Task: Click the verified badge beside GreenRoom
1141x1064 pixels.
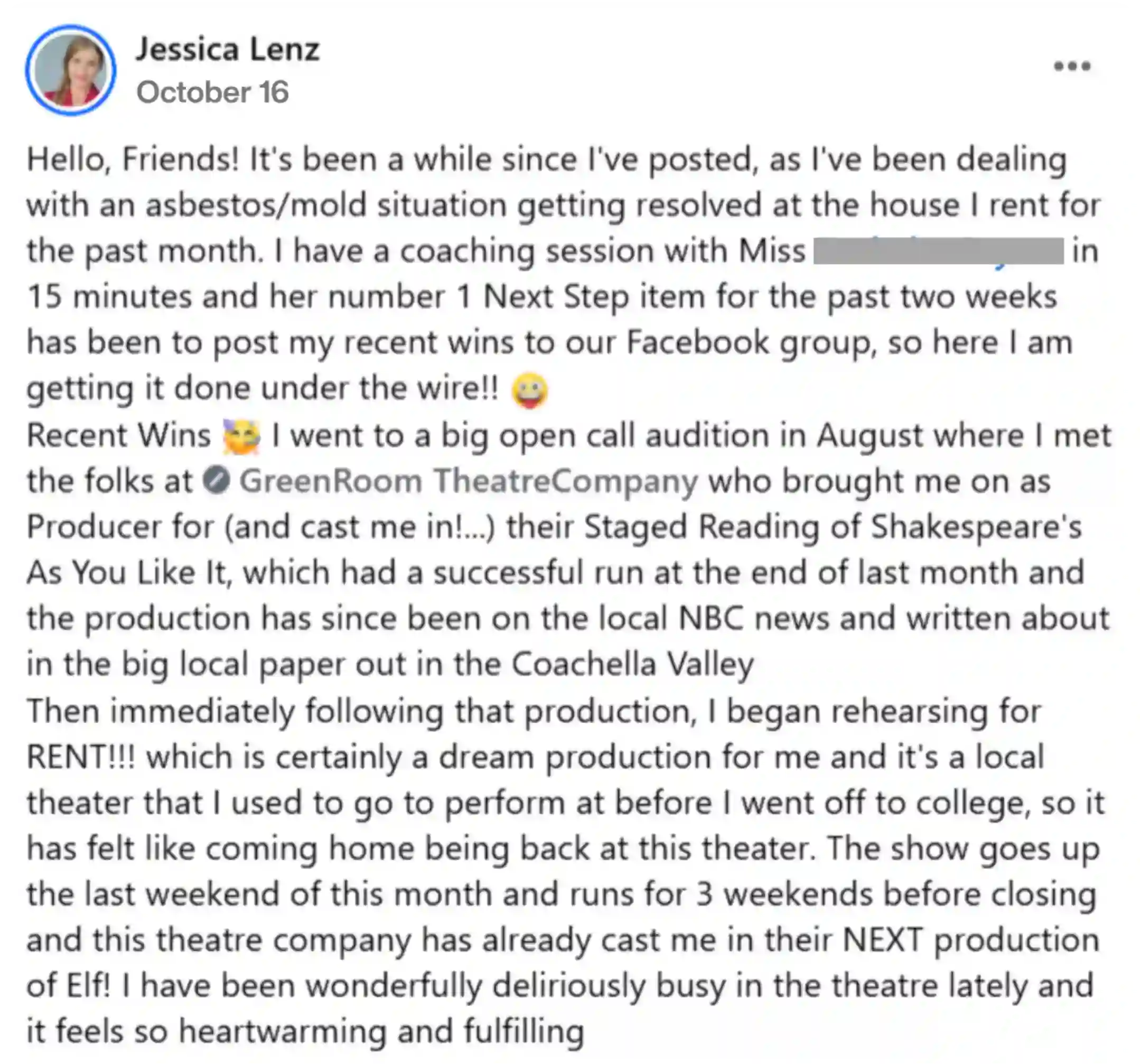Action: (x=217, y=480)
